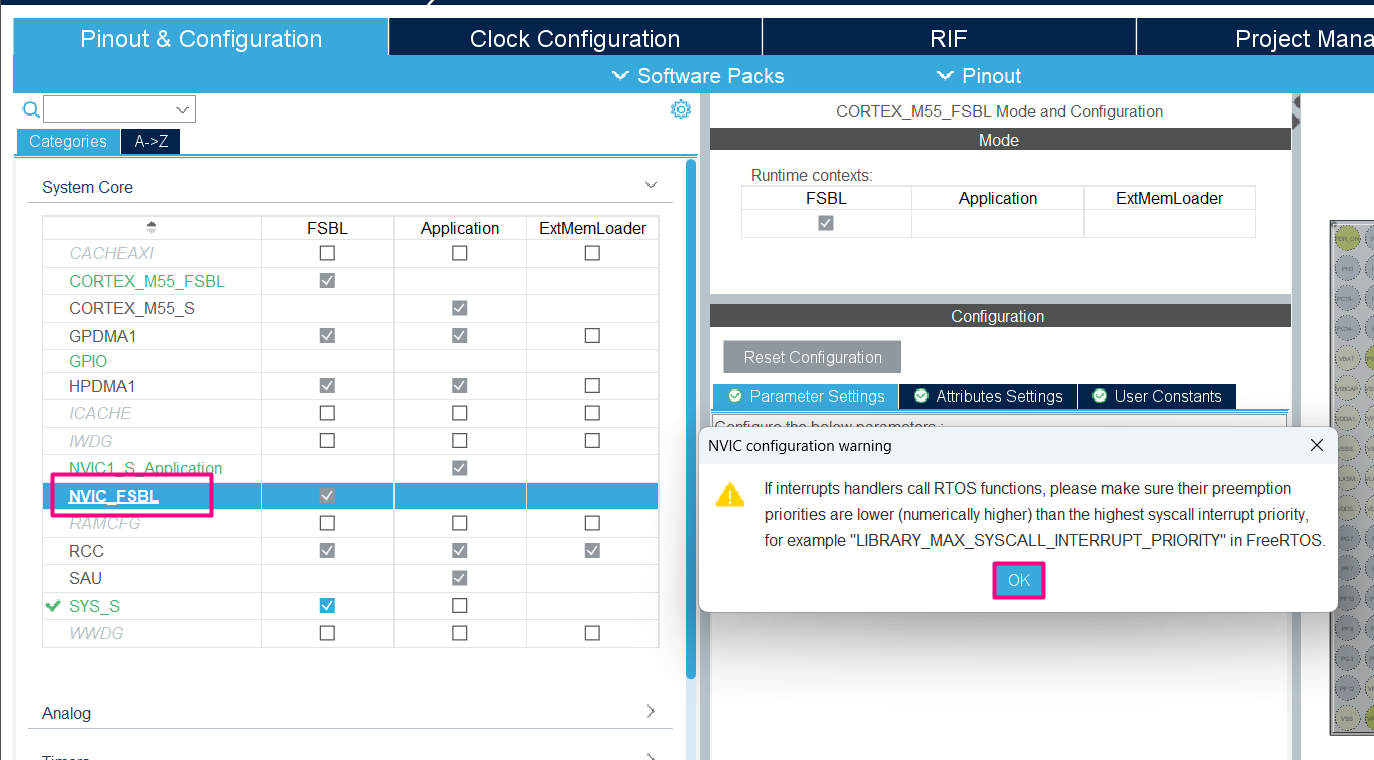Enable IWDG Application checkbox

(x=459, y=440)
